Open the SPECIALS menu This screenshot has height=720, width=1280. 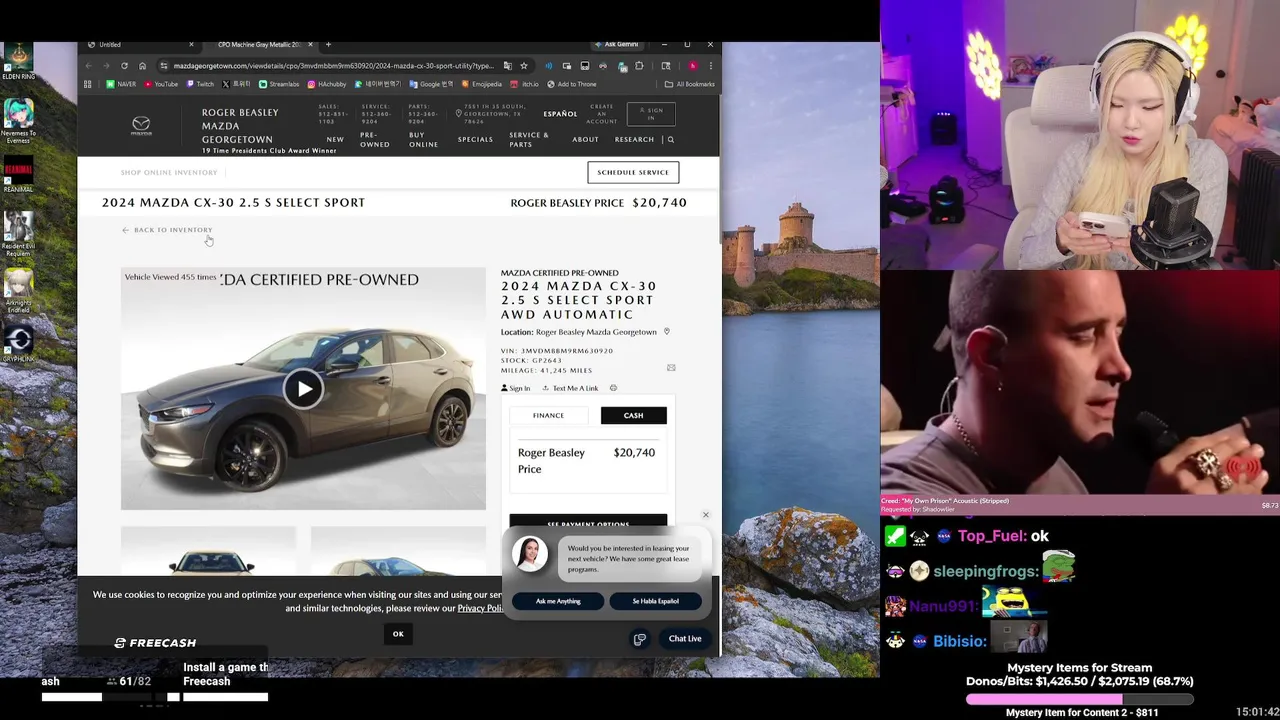(475, 140)
